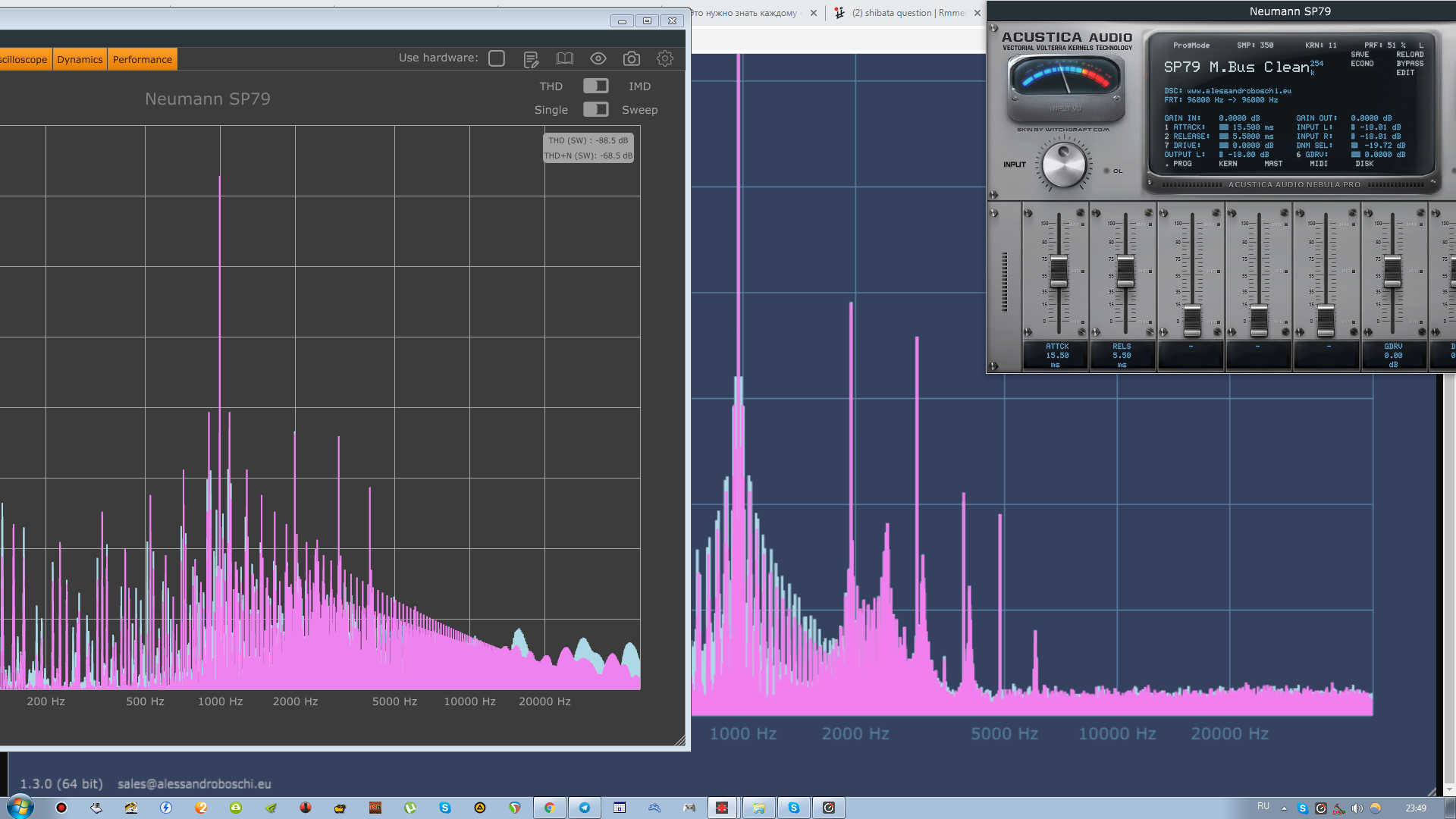1456x819 pixels.
Task: Open Telegram from the taskbar
Action: click(585, 808)
